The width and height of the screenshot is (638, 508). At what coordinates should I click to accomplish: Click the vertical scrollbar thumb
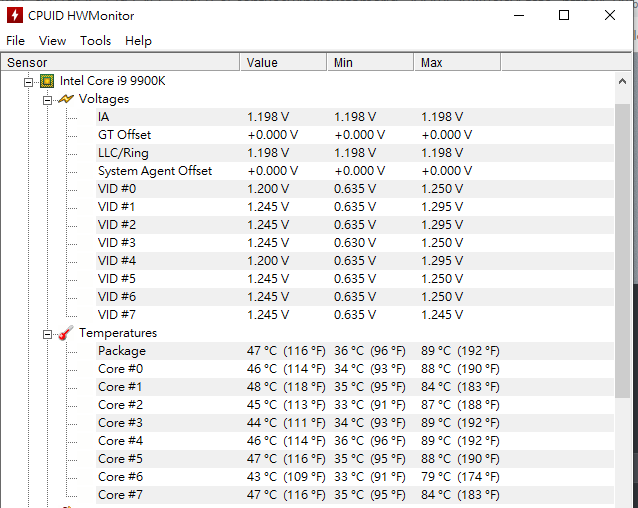pyautogui.click(x=622, y=251)
